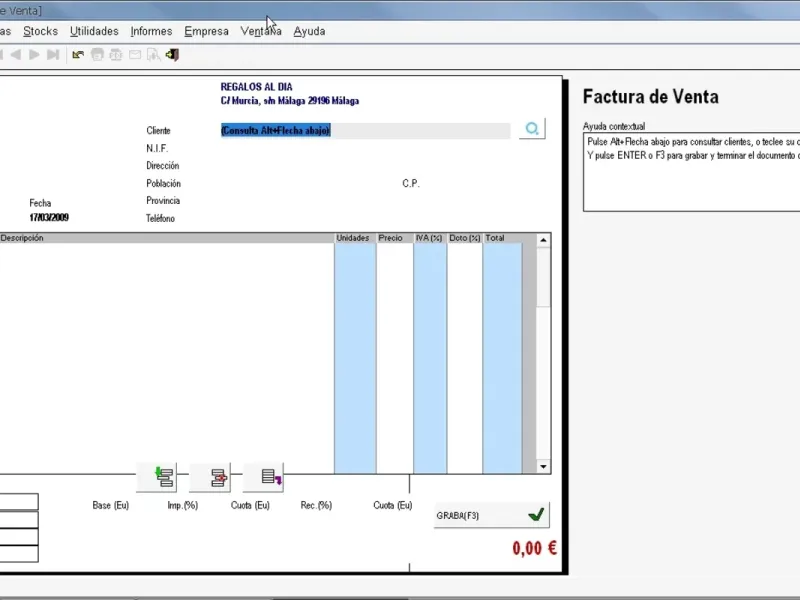Viewport: 800px width, 600px height.
Task: Click the Provincia label
Action: point(163,201)
